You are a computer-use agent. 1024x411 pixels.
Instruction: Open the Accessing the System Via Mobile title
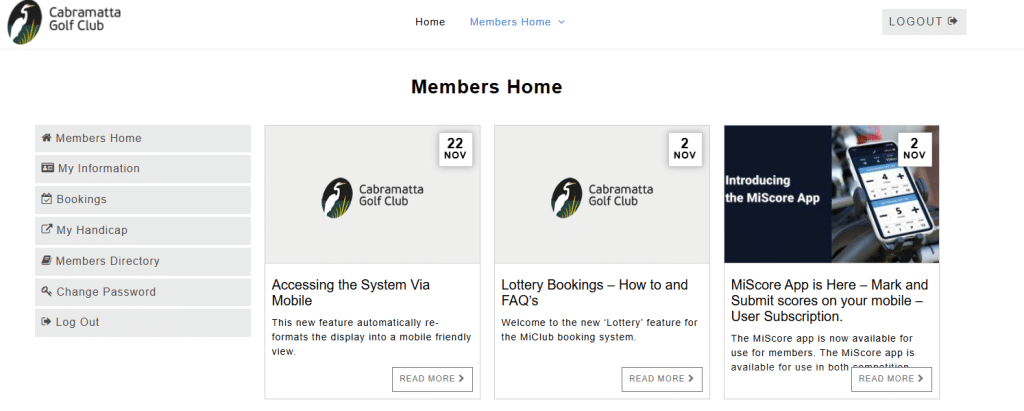[350, 292]
